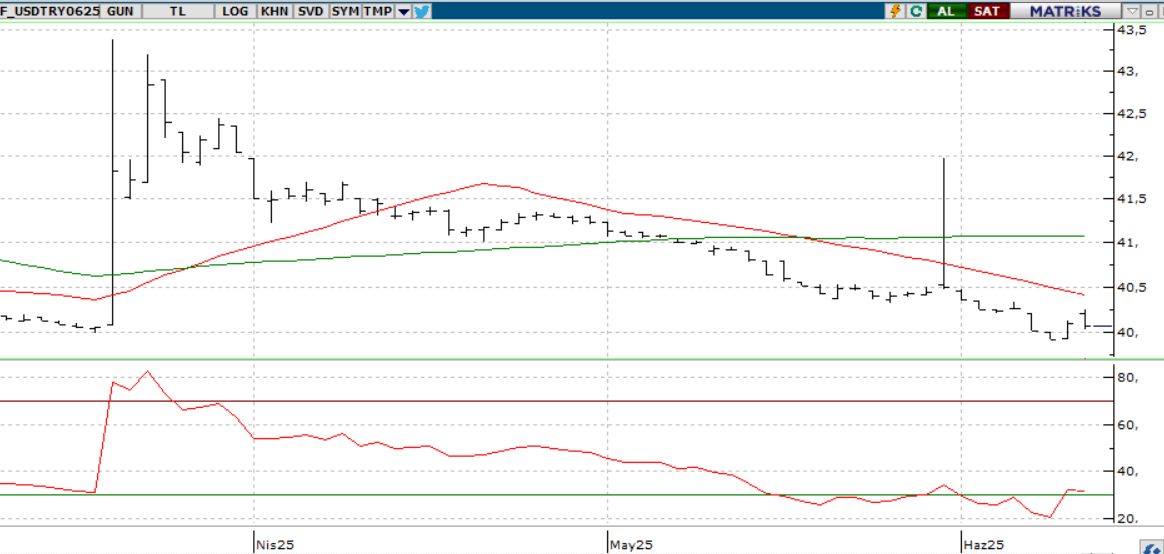
Task: Click the SVD toolbar button
Action: coord(311,11)
